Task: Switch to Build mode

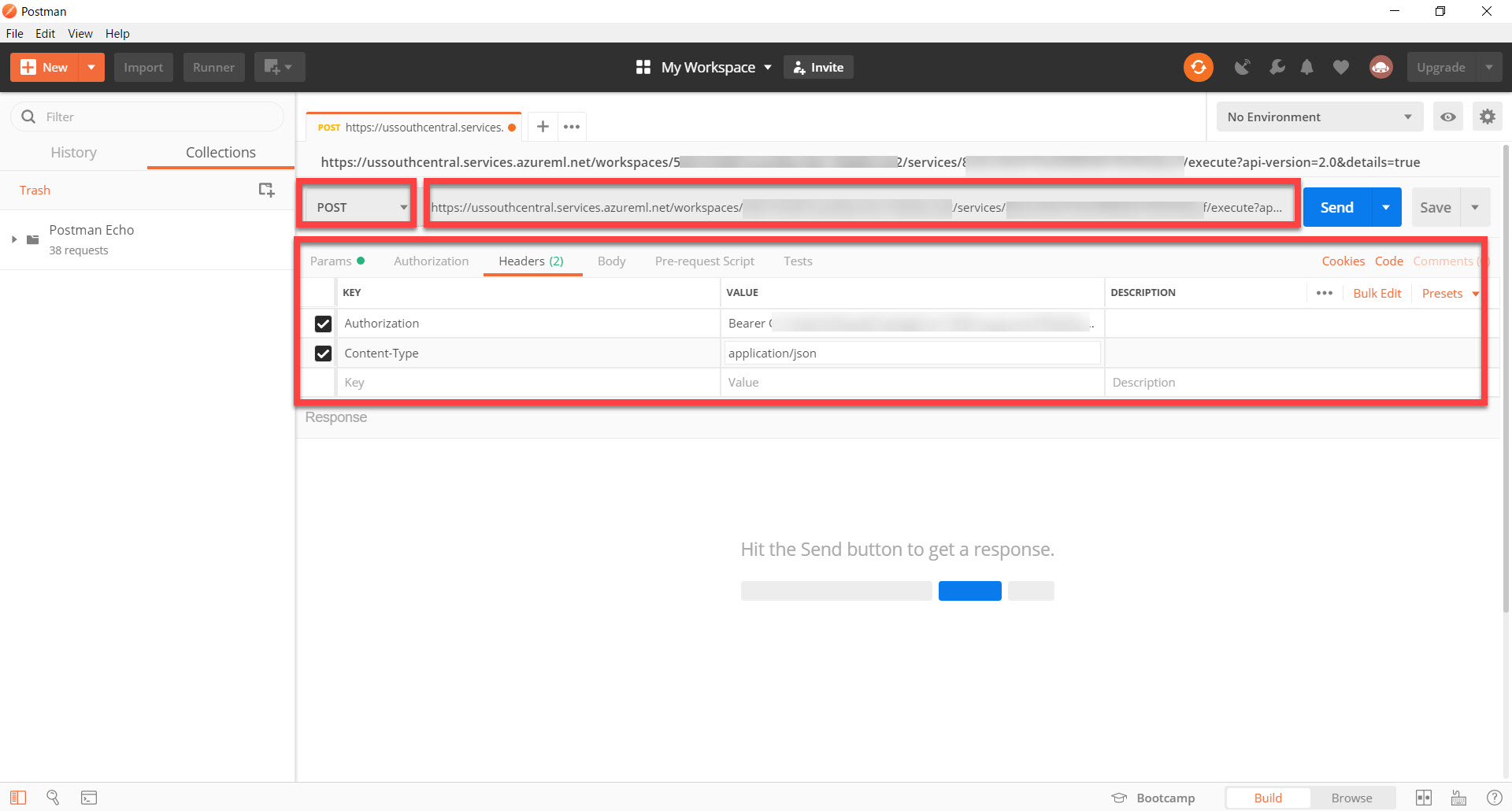Action: [x=1268, y=798]
